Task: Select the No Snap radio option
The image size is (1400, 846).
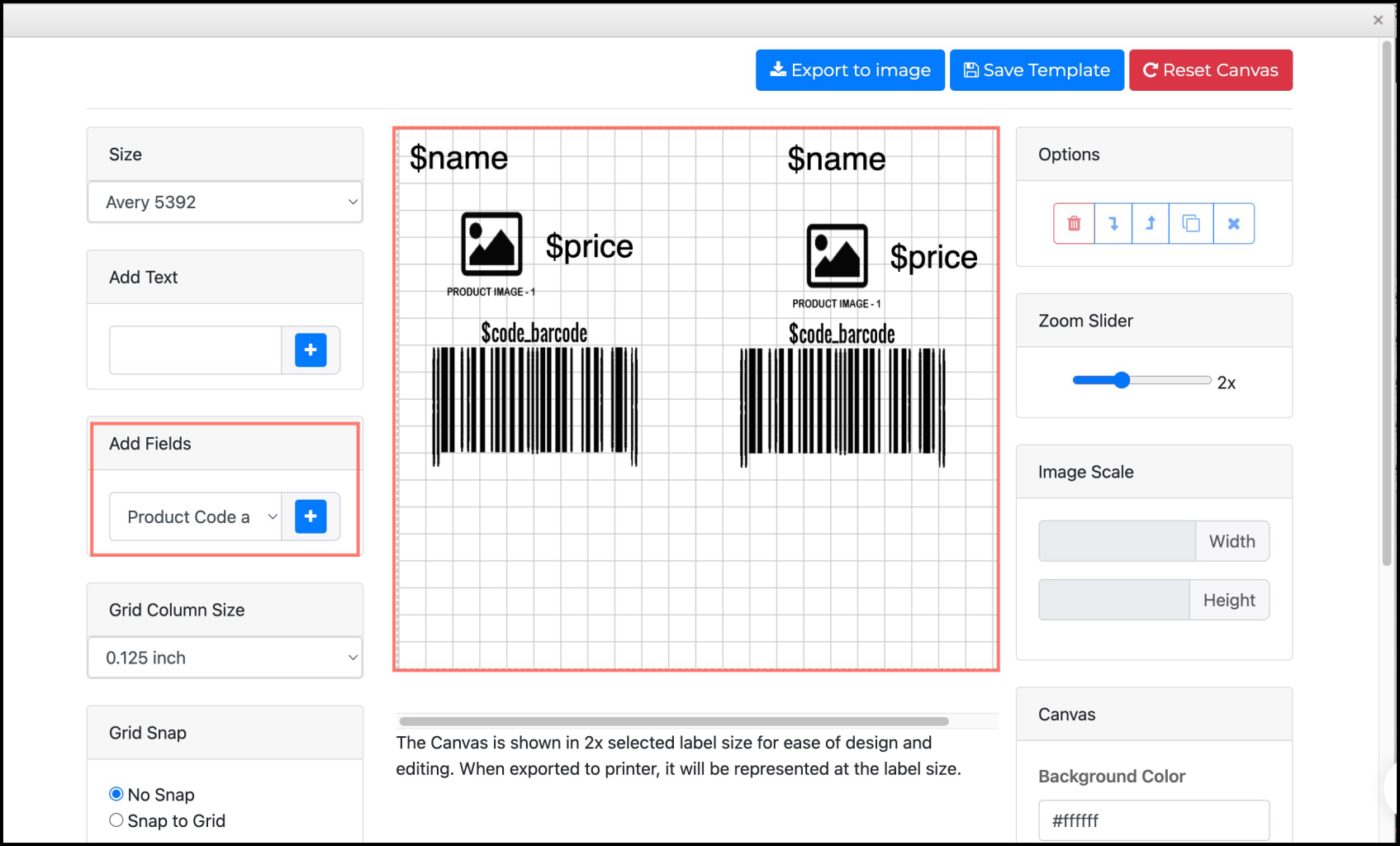Action: coord(116,794)
